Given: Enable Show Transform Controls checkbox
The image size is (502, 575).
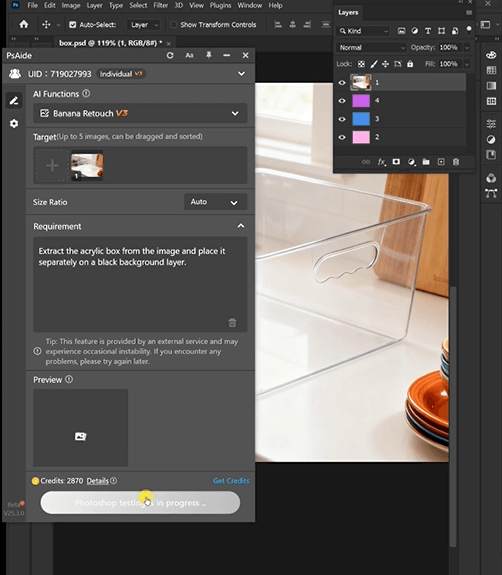Looking at the screenshot, I should tap(173, 25).
